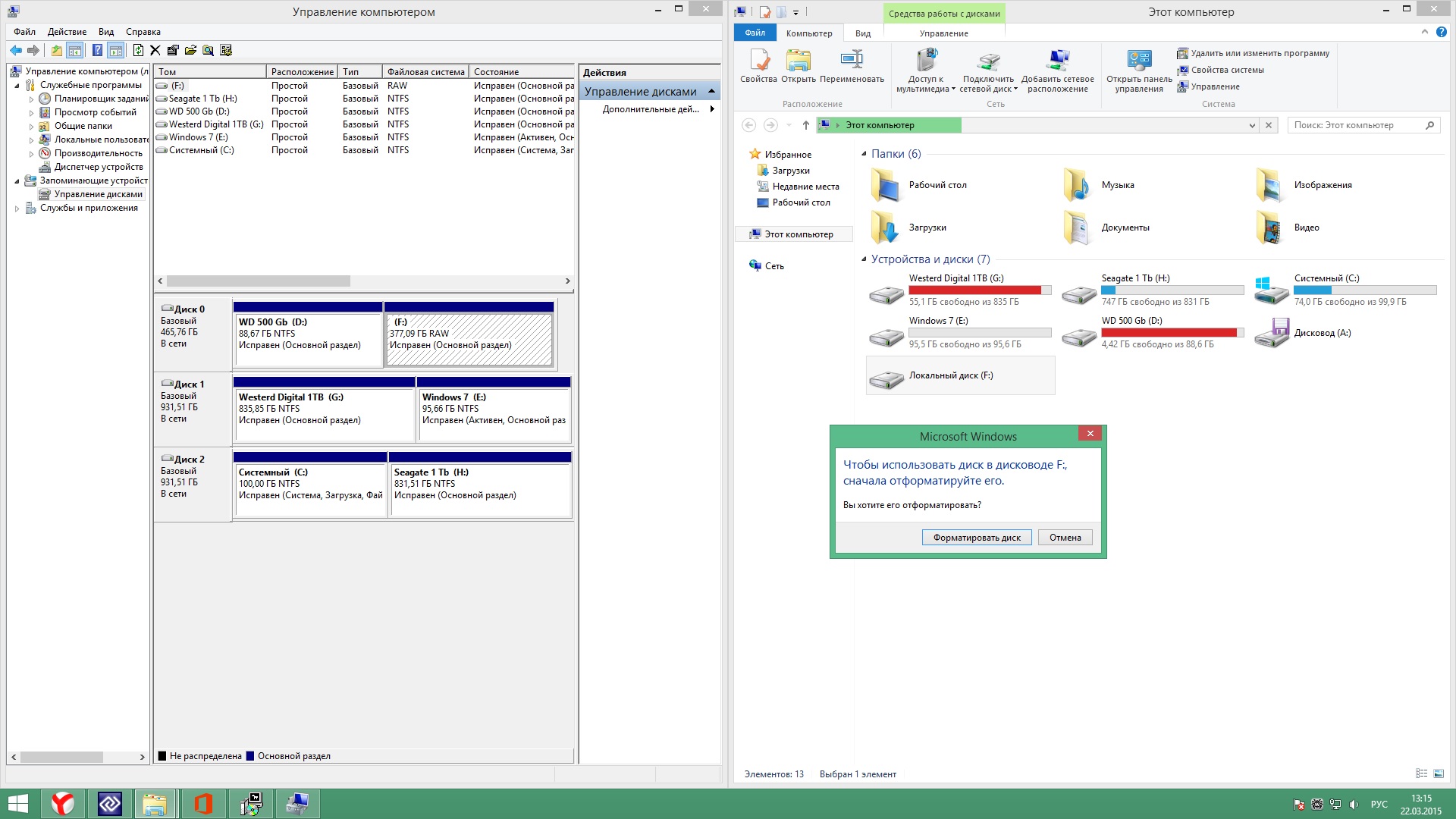Open Действие menu in toolbar

pyautogui.click(x=67, y=31)
